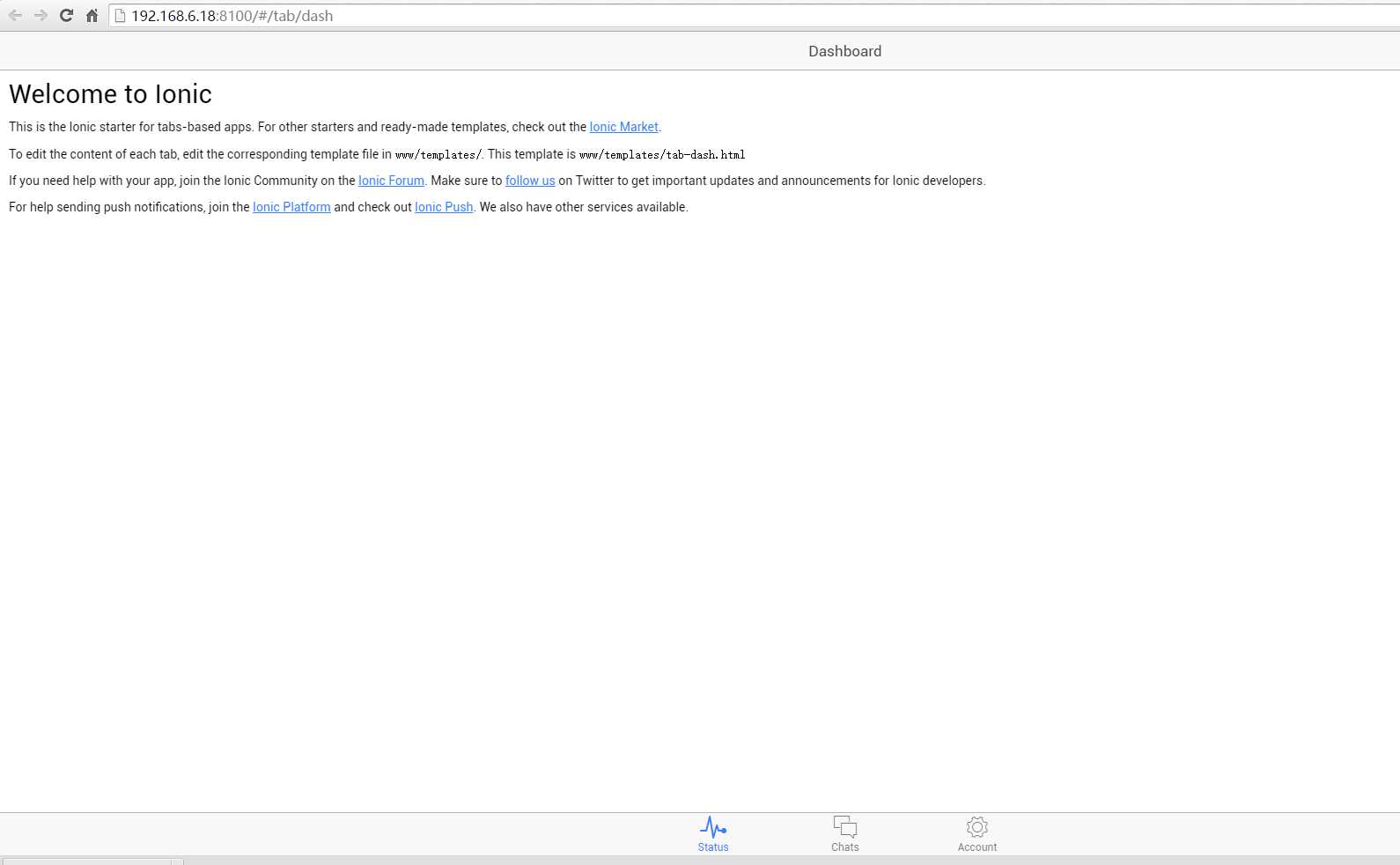Screen dimensions: 1400x865
Task: Switch to the Account tab label
Action: coord(977,847)
